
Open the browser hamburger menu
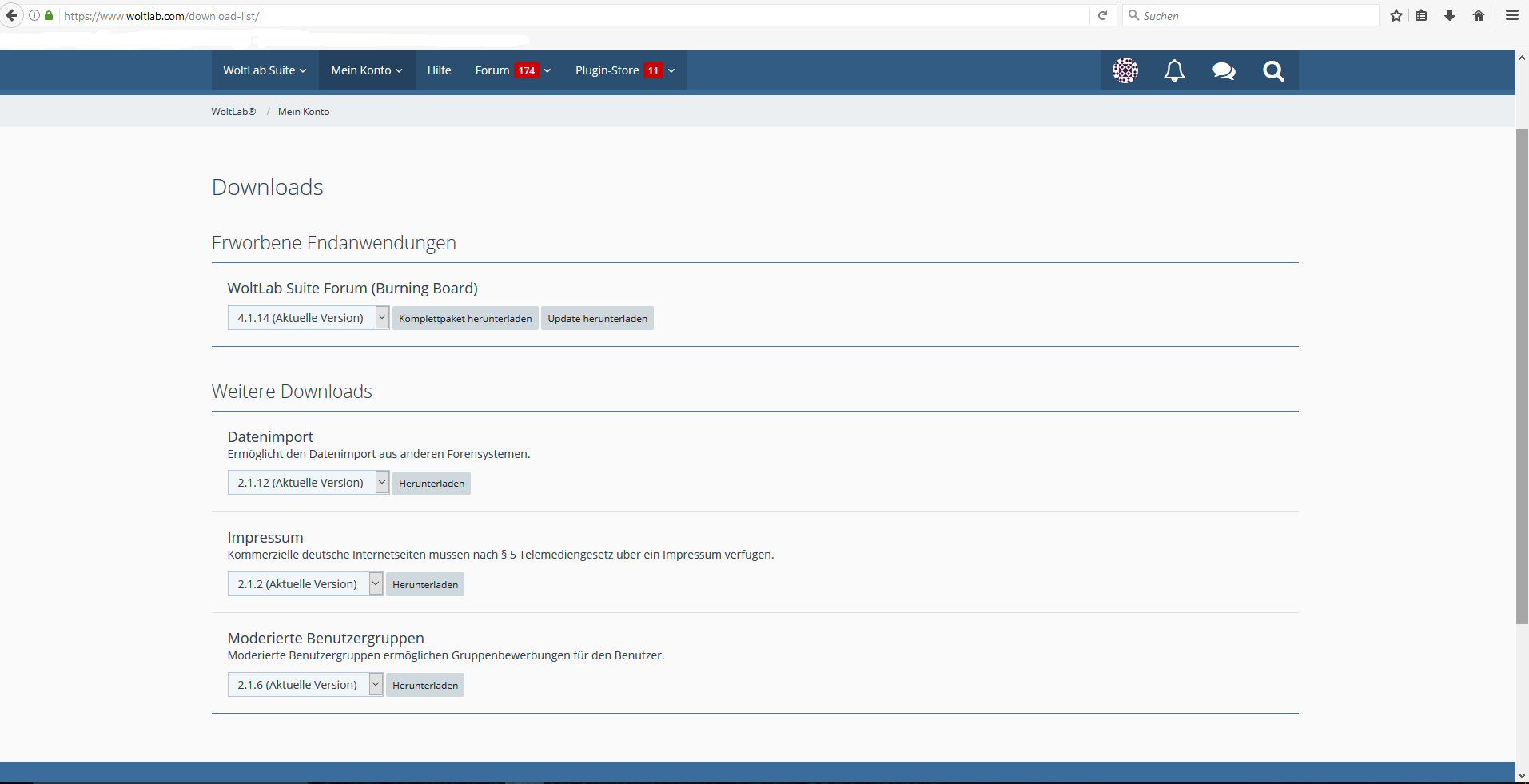pos(1511,15)
